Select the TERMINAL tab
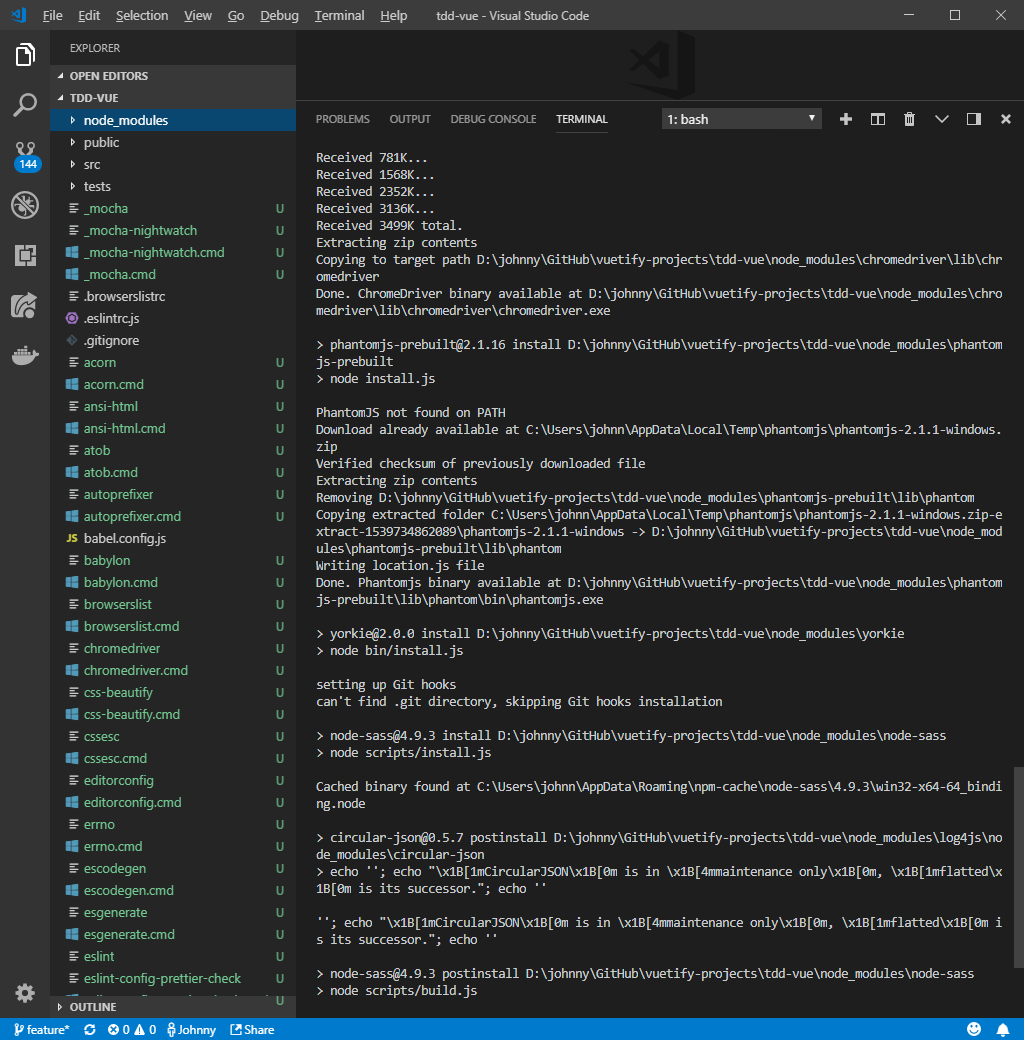Screen dimensions: 1024x1040 click(x=582, y=119)
